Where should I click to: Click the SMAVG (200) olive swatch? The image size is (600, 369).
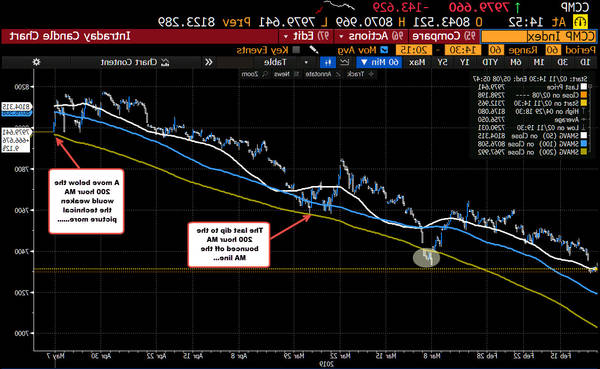click(x=584, y=152)
